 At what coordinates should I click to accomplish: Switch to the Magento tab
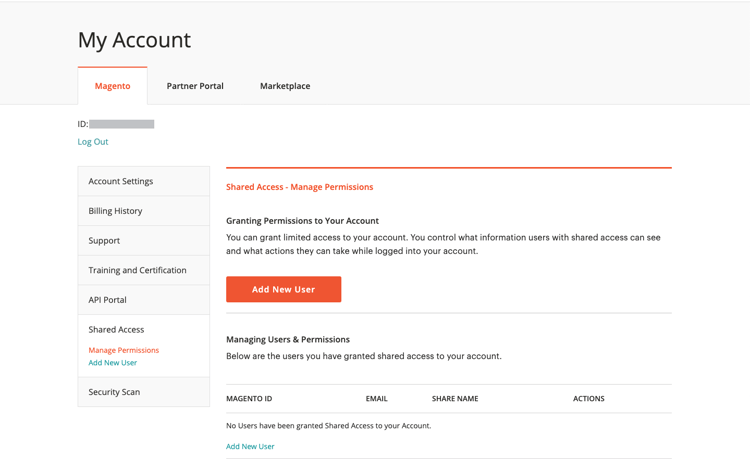[112, 86]
